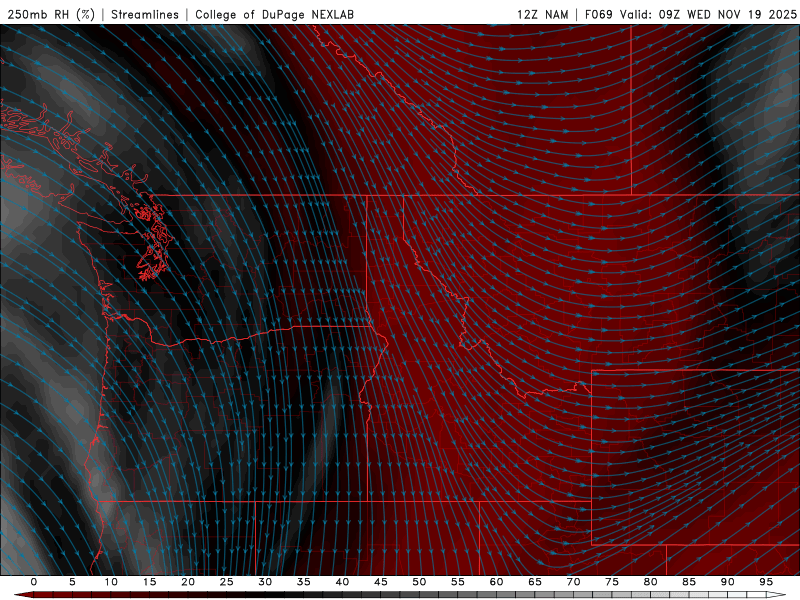This screenshot has height=600, width=800.
Task: Click colorbar label "80"
Action: pos(651,582)
